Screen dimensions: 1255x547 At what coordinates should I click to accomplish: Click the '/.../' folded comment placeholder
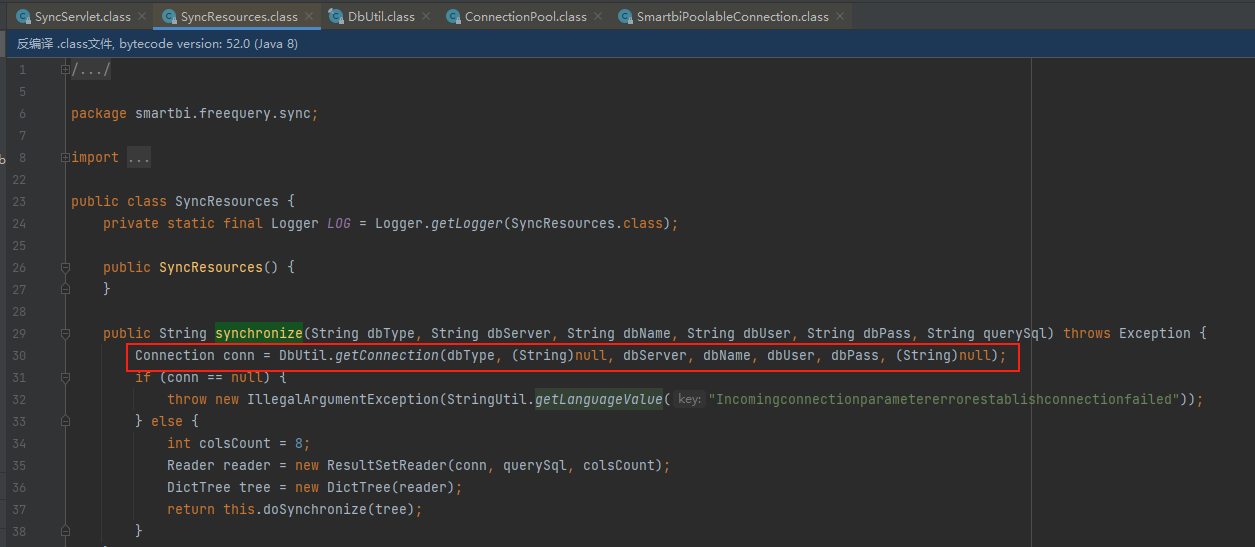91,70
